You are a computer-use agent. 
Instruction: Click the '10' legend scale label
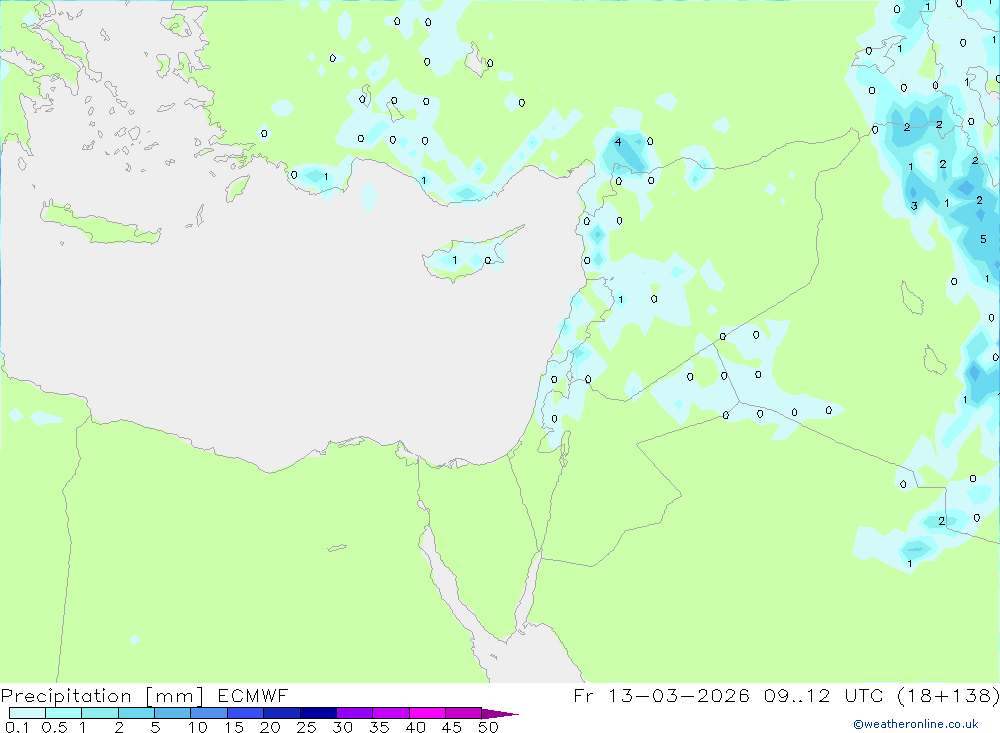tap(198, 727)
